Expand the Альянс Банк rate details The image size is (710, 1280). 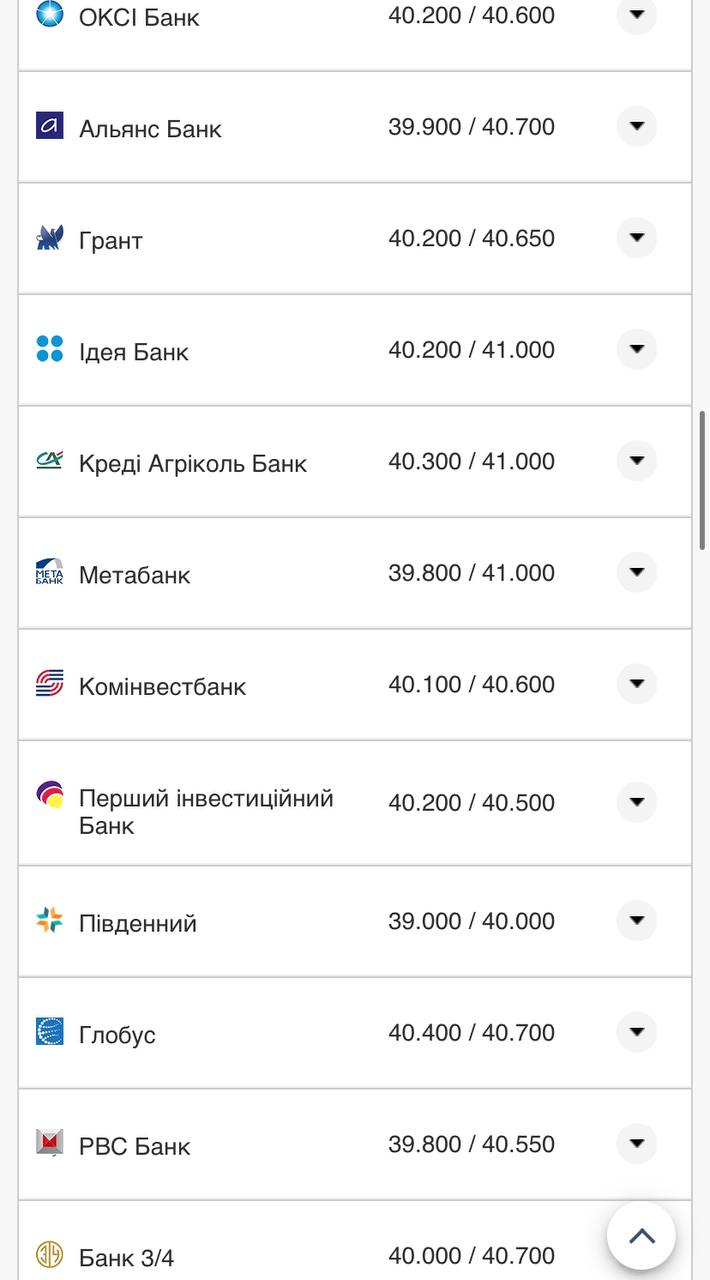(637, 126)
